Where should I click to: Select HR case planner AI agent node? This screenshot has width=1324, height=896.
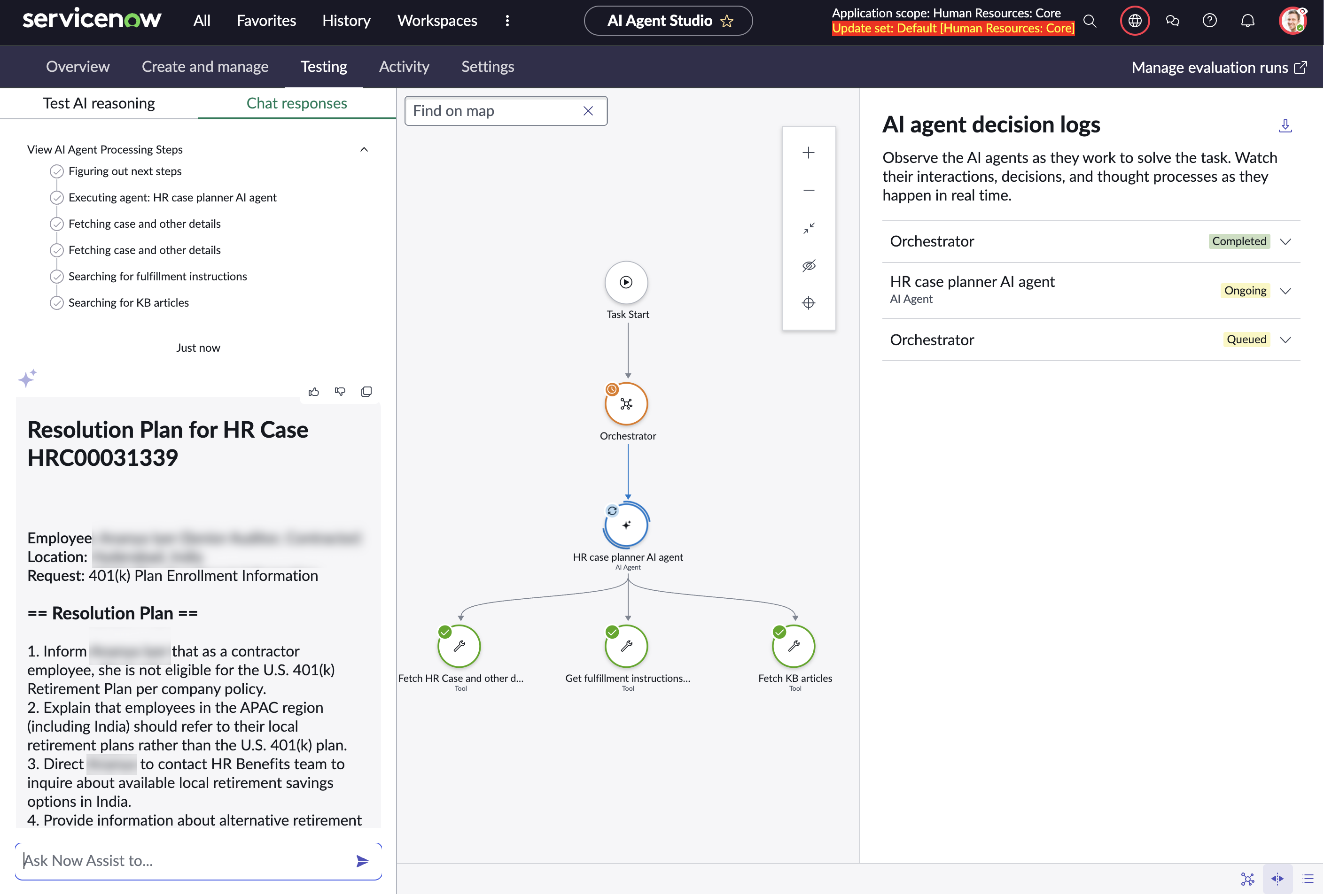click(626, 525)
